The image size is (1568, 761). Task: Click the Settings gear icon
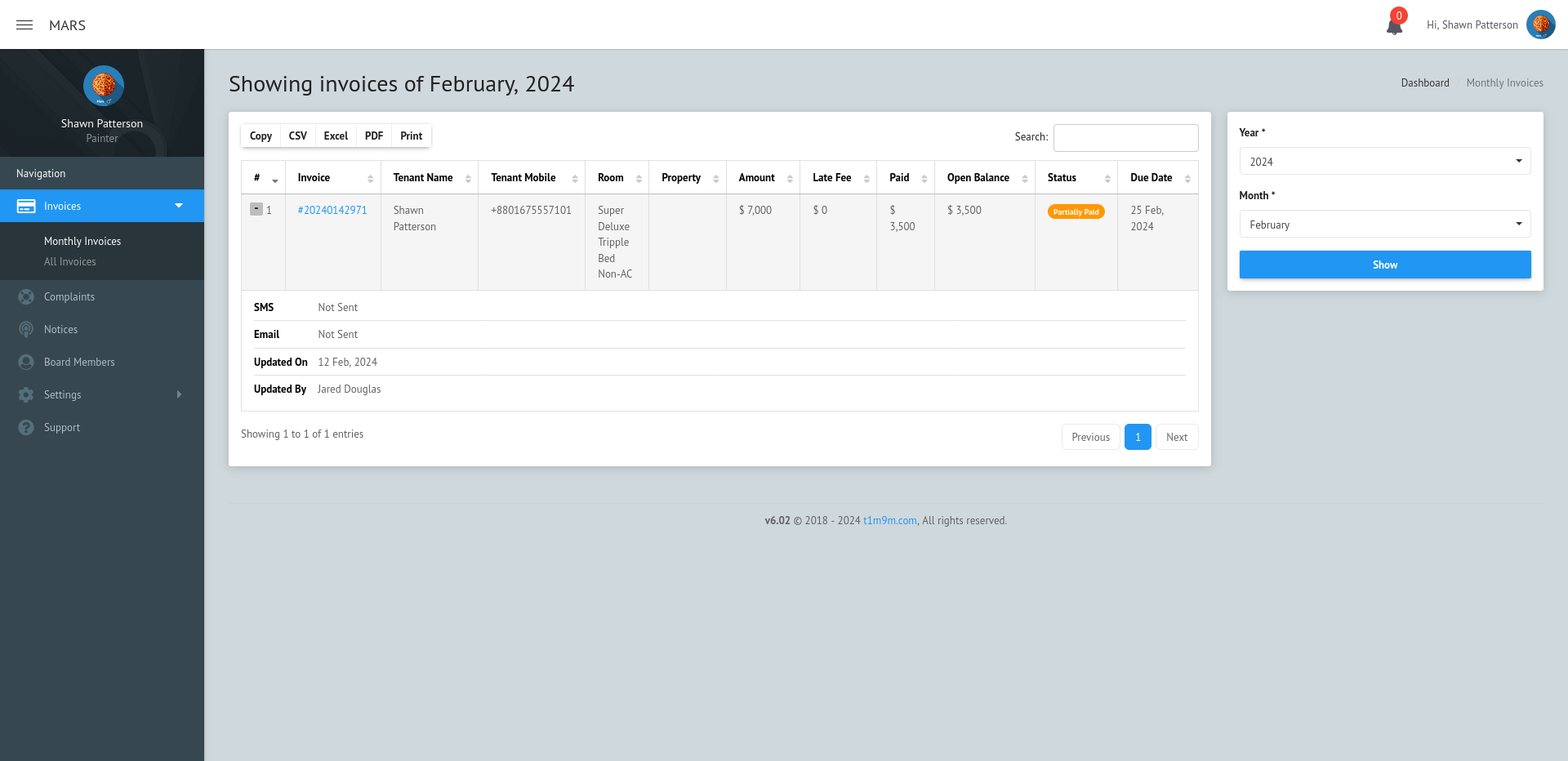[x=26, y=395]
